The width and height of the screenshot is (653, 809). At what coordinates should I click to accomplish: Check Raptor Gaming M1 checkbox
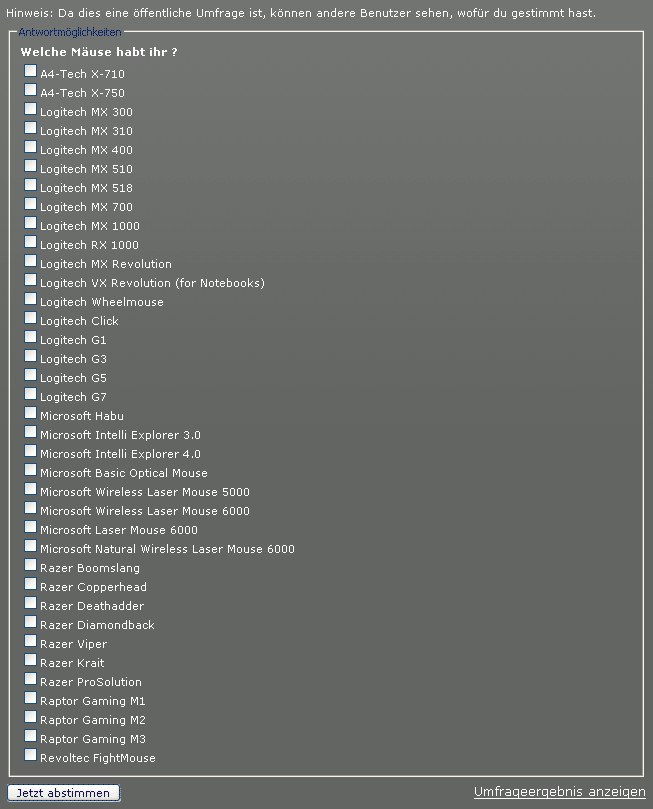point(30,698)
